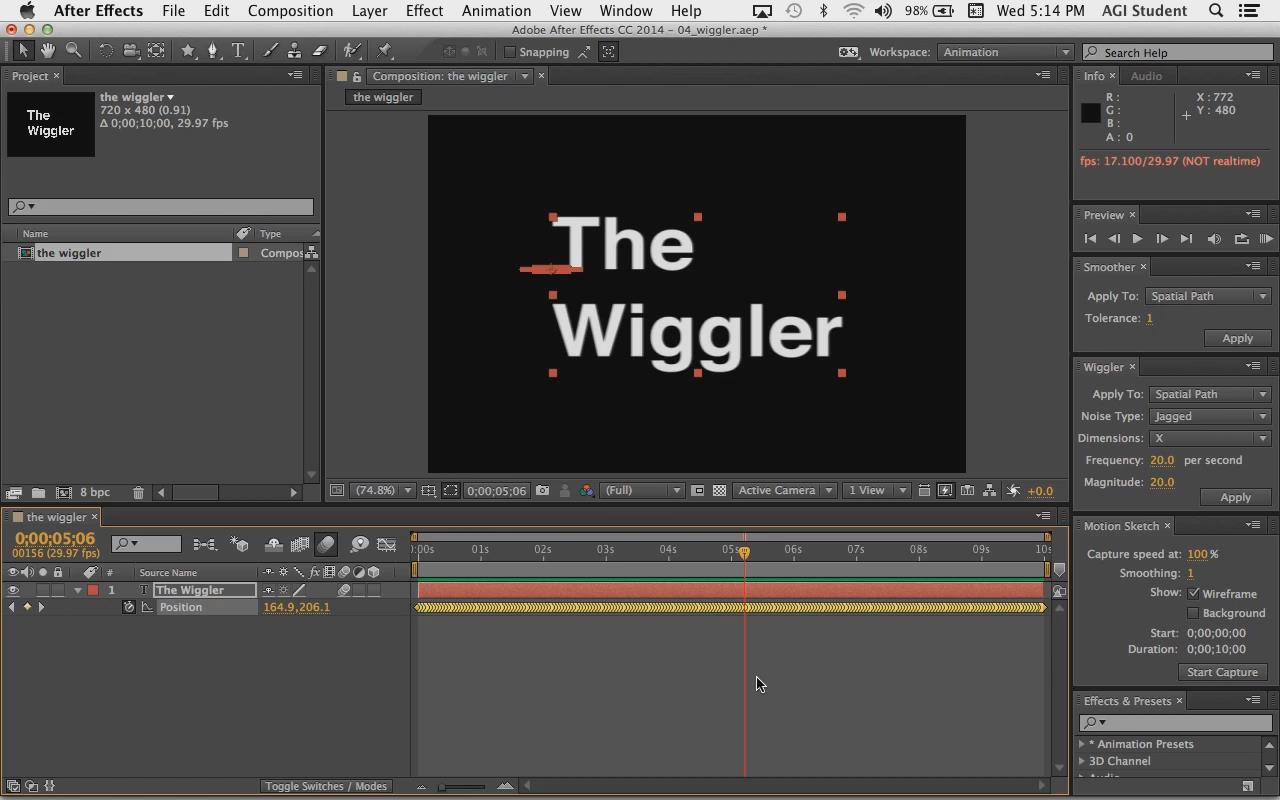Delete selected project item with trash icon
Screen dimensions: 1280x800
tap(138, 492)
